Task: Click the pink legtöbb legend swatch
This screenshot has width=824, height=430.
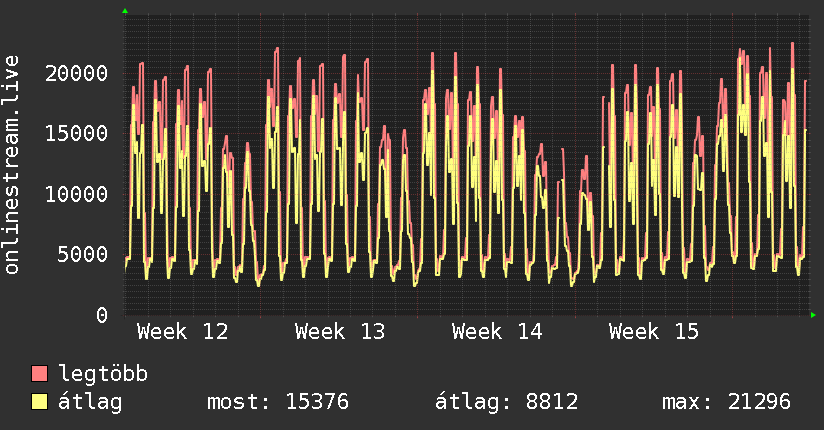Action: (39, 374)
